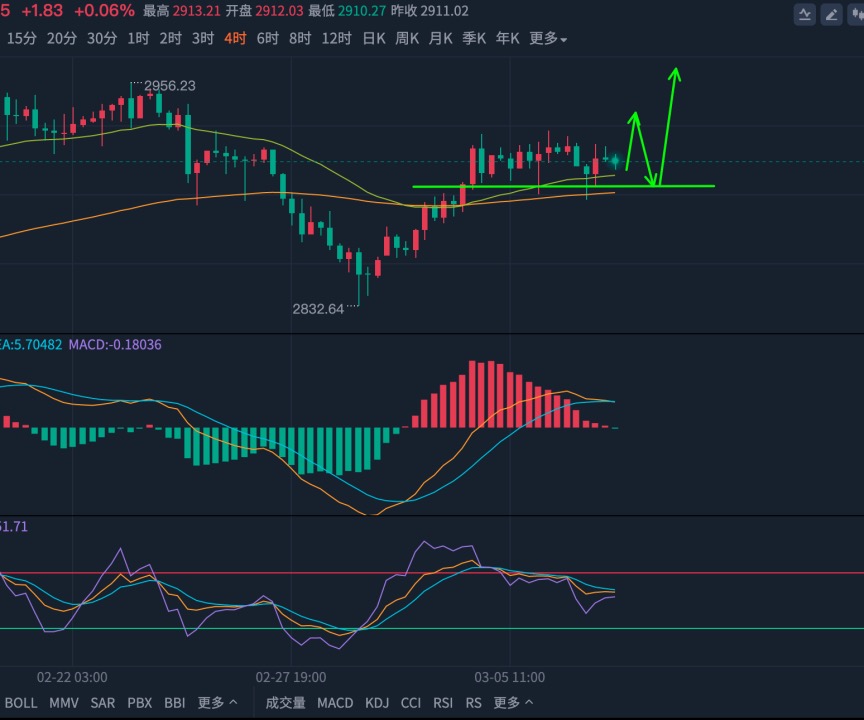Screen dimensions: 864x720
Task: Switch to 30分 timeframe
Action: coord(102,38)
